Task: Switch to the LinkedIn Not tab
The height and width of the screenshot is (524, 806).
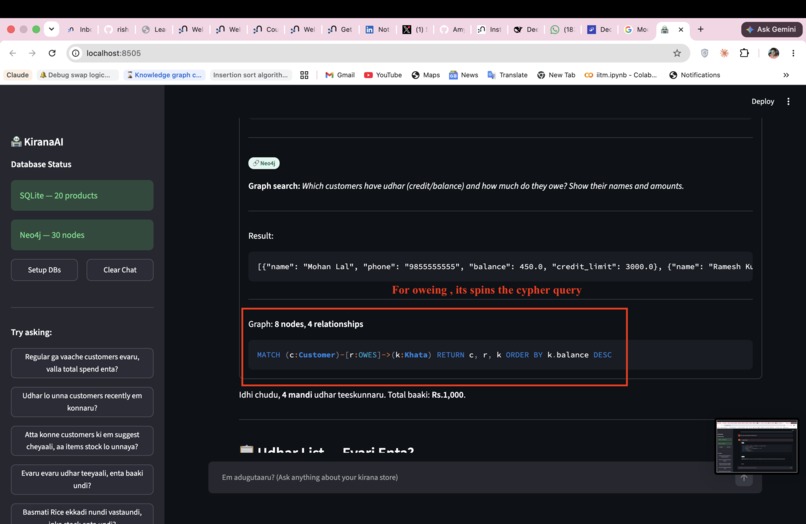Action: (377, 30)
